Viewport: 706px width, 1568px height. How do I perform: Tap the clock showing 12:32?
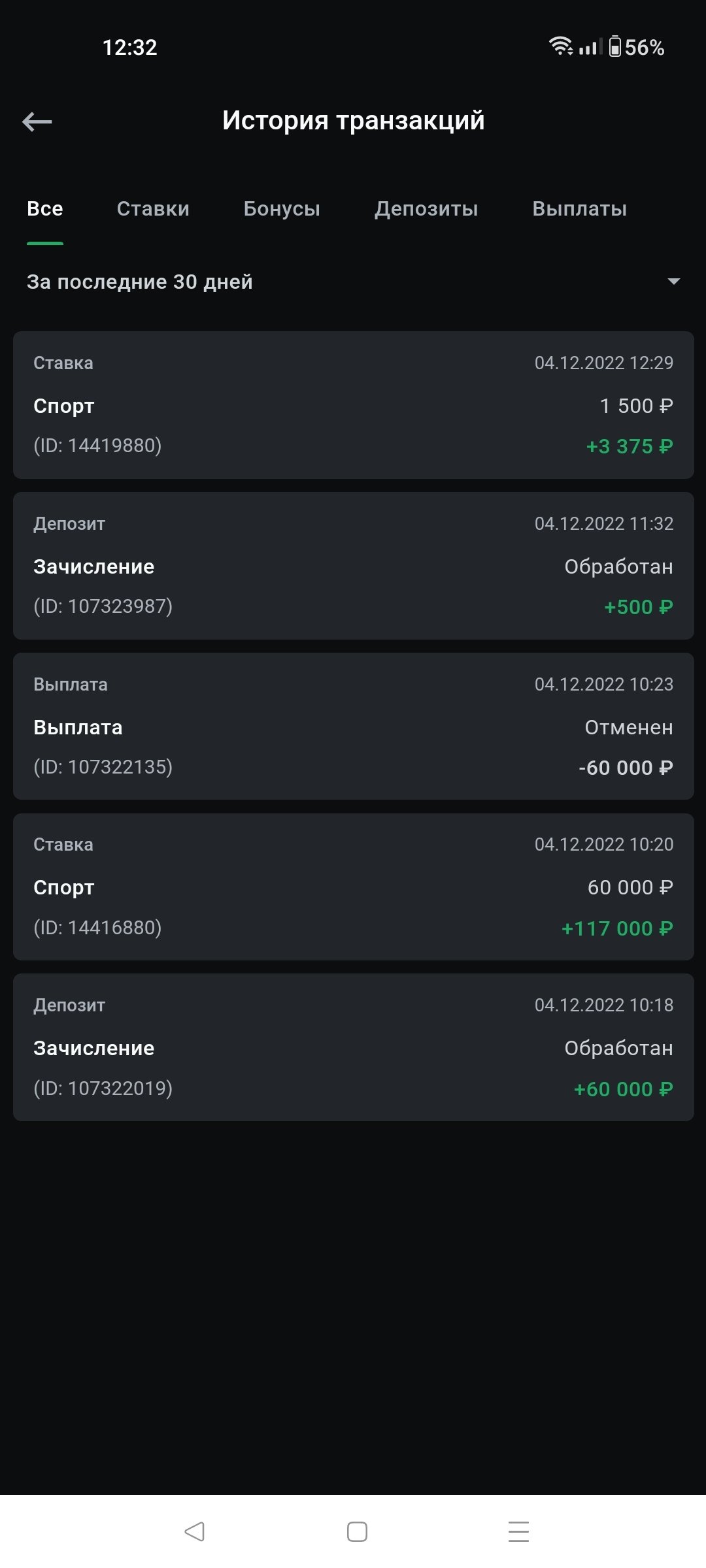click(x=130, y=47)
